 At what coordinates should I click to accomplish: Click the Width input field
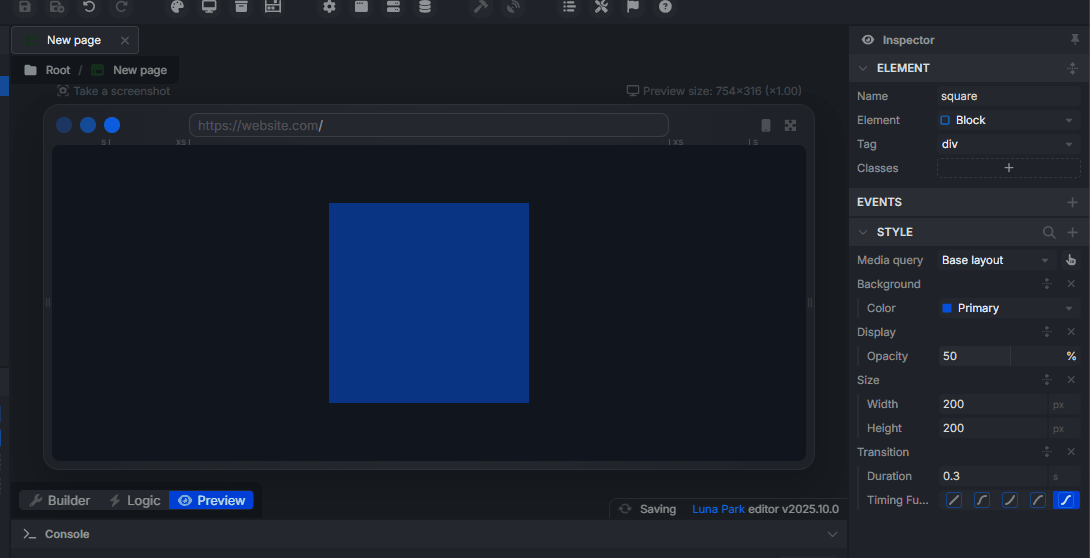pos(992,404)
